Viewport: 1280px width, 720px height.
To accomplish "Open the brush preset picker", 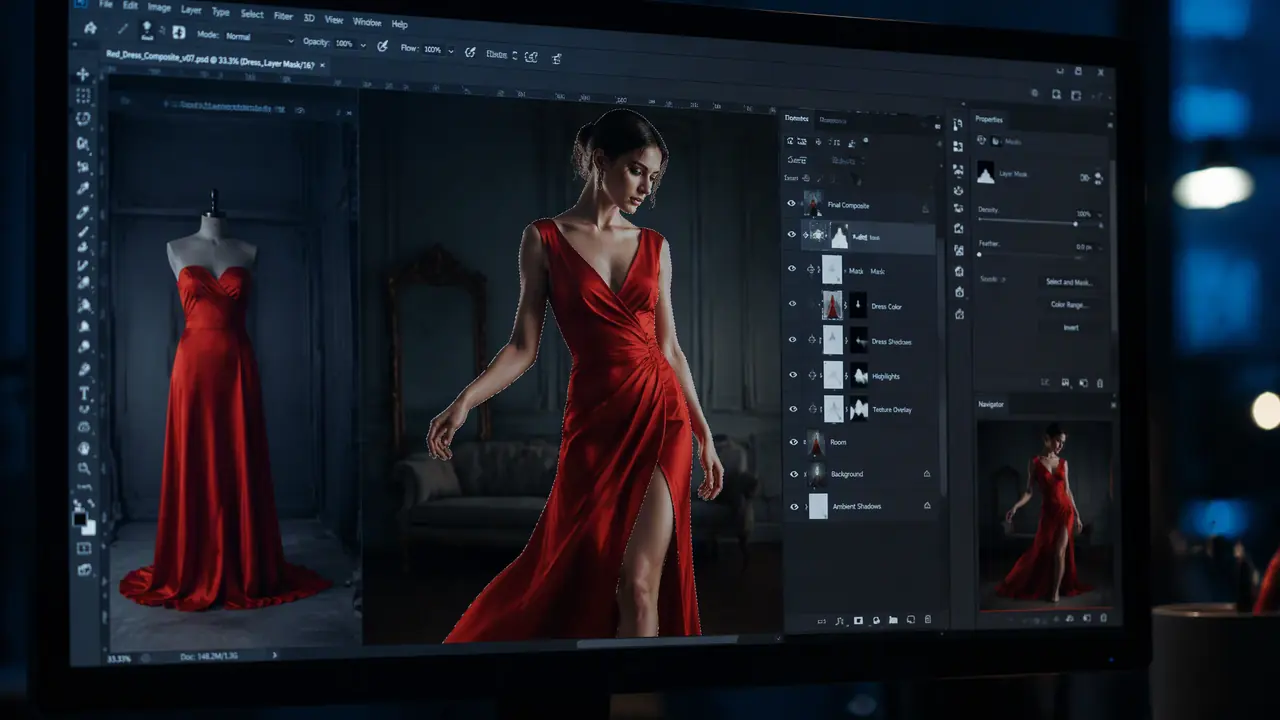I will pos(147,30).
